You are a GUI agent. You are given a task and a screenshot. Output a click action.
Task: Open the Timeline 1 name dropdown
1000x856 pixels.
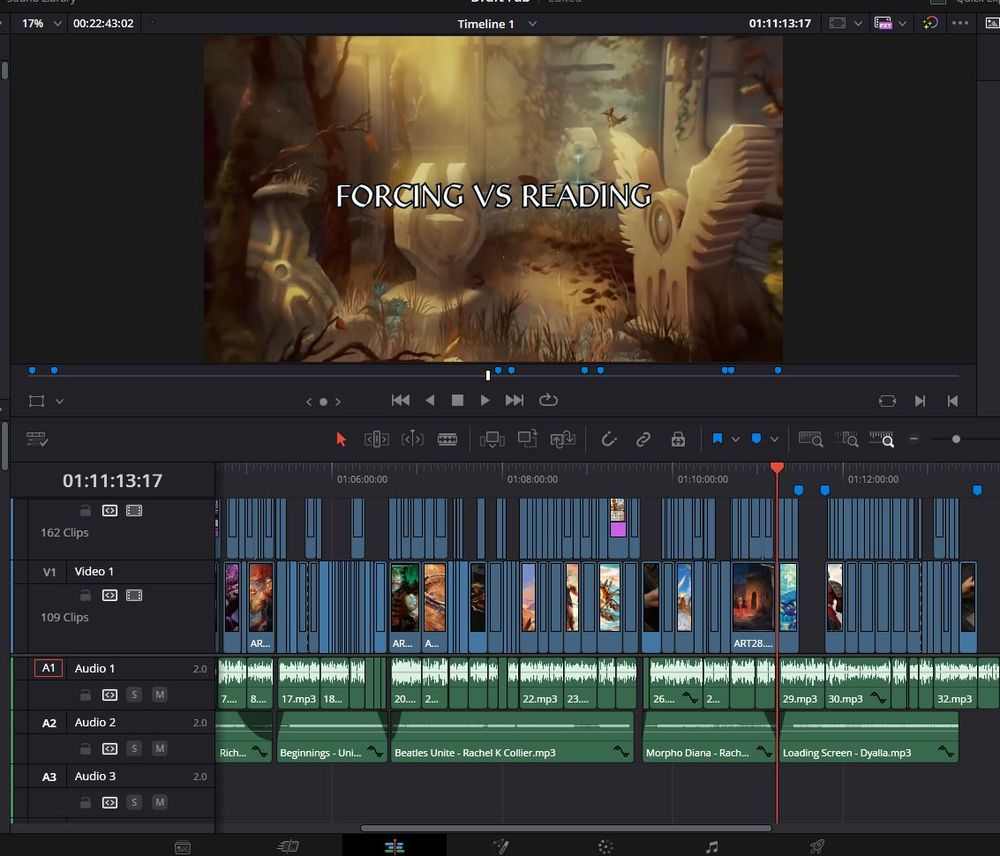coord(533,24)
